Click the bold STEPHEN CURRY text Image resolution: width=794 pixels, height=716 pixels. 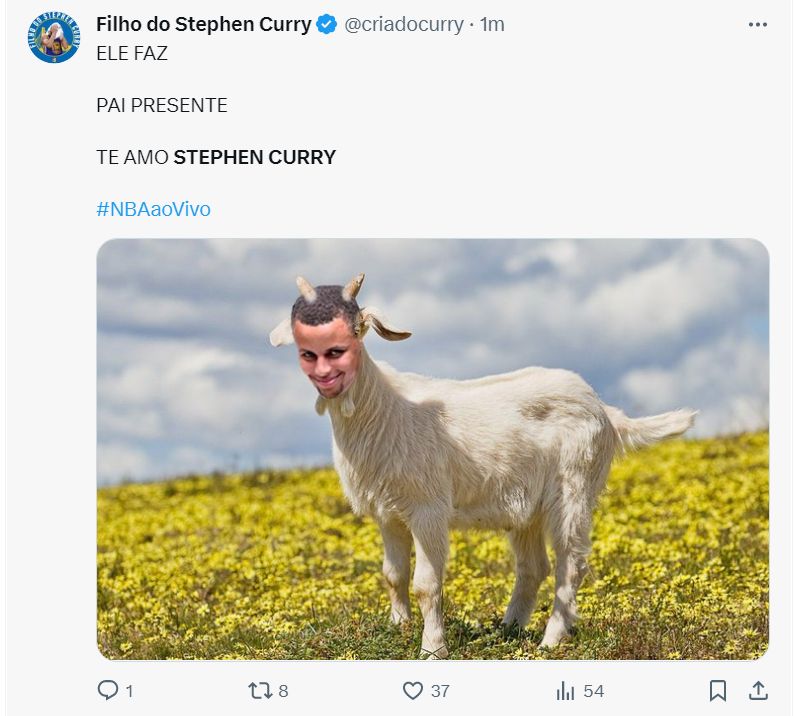coord(255,157)
